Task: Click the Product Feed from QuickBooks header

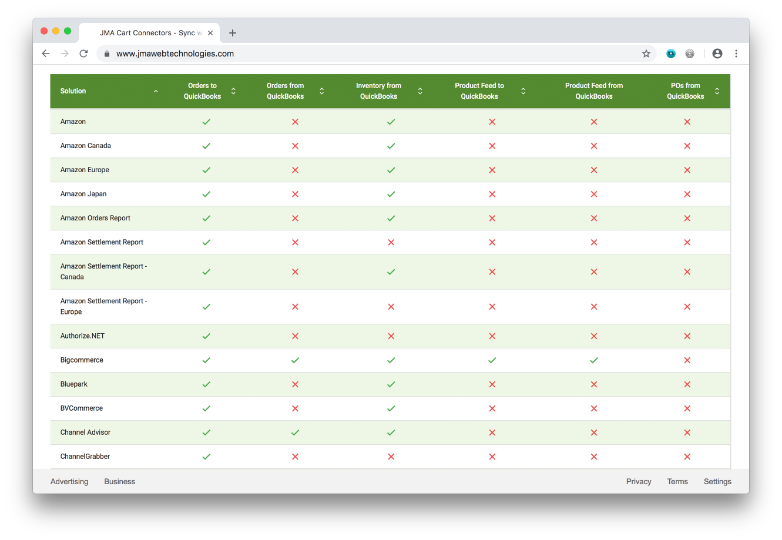Action: [593, 91]
